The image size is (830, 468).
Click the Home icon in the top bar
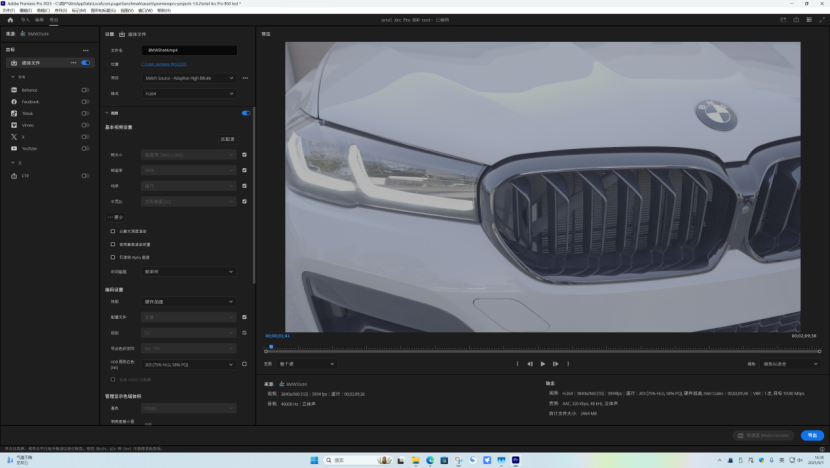click(10, 19)
